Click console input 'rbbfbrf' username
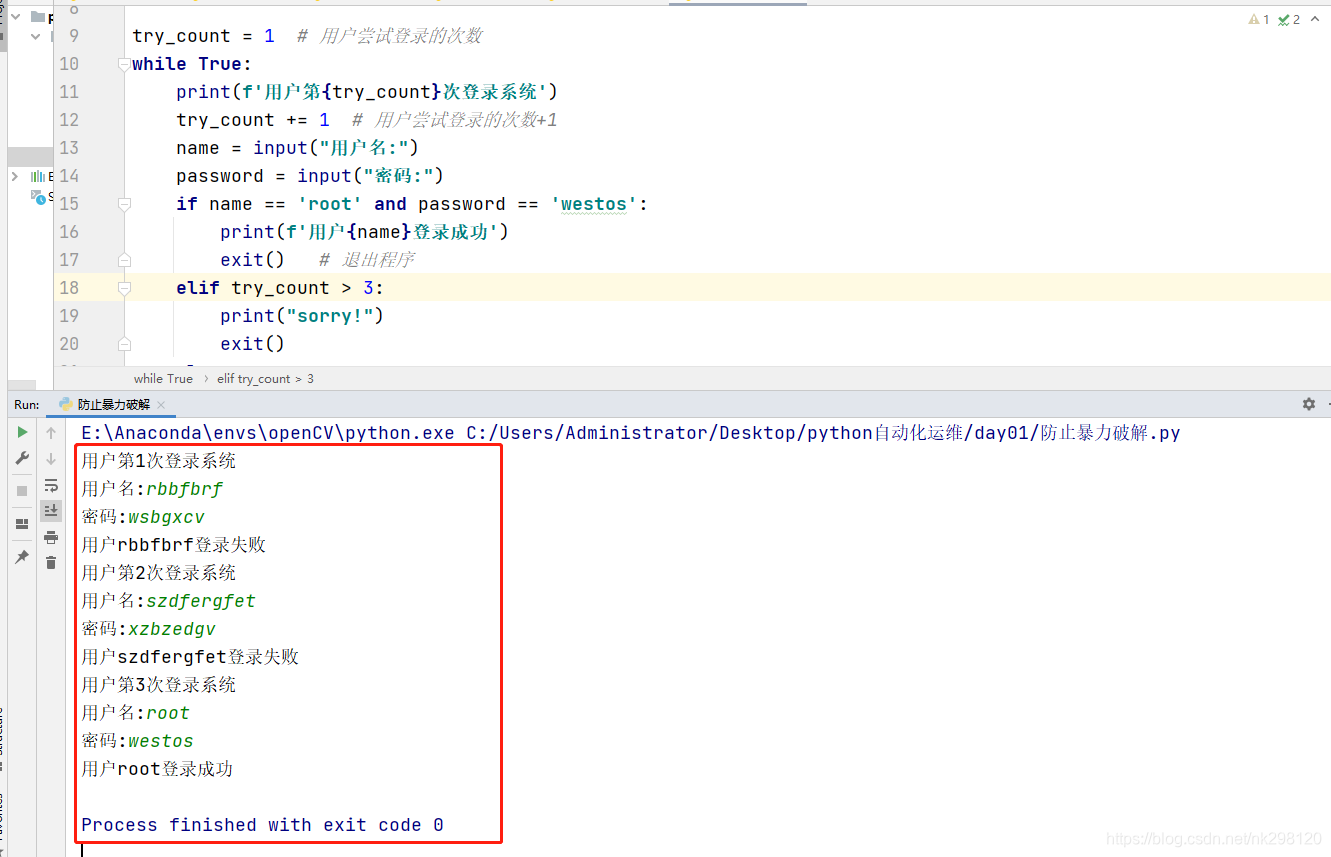This screenshot has height=857, width=1331. 185,489
